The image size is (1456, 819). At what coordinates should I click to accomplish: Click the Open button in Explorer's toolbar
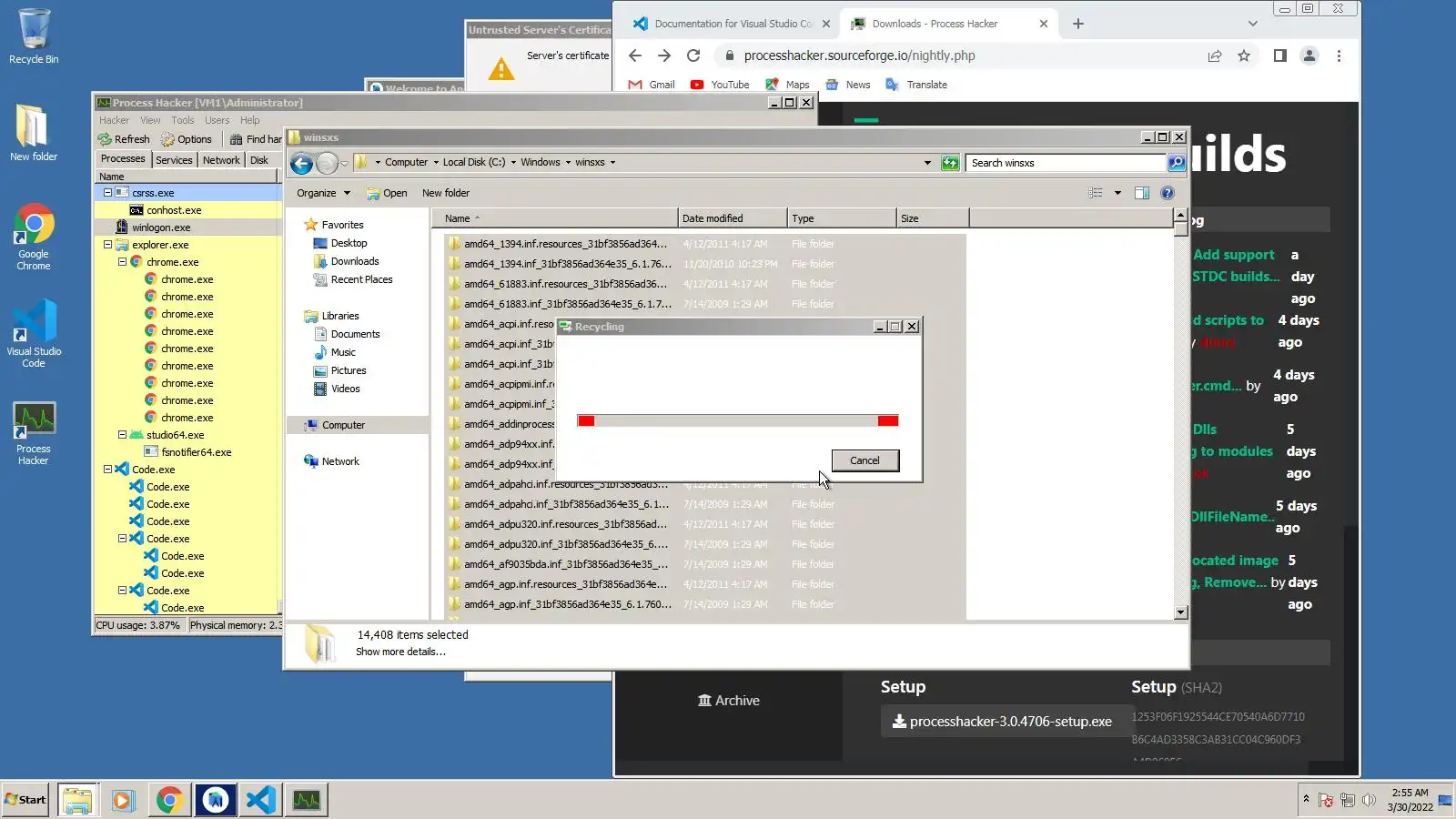pos(387,193)
